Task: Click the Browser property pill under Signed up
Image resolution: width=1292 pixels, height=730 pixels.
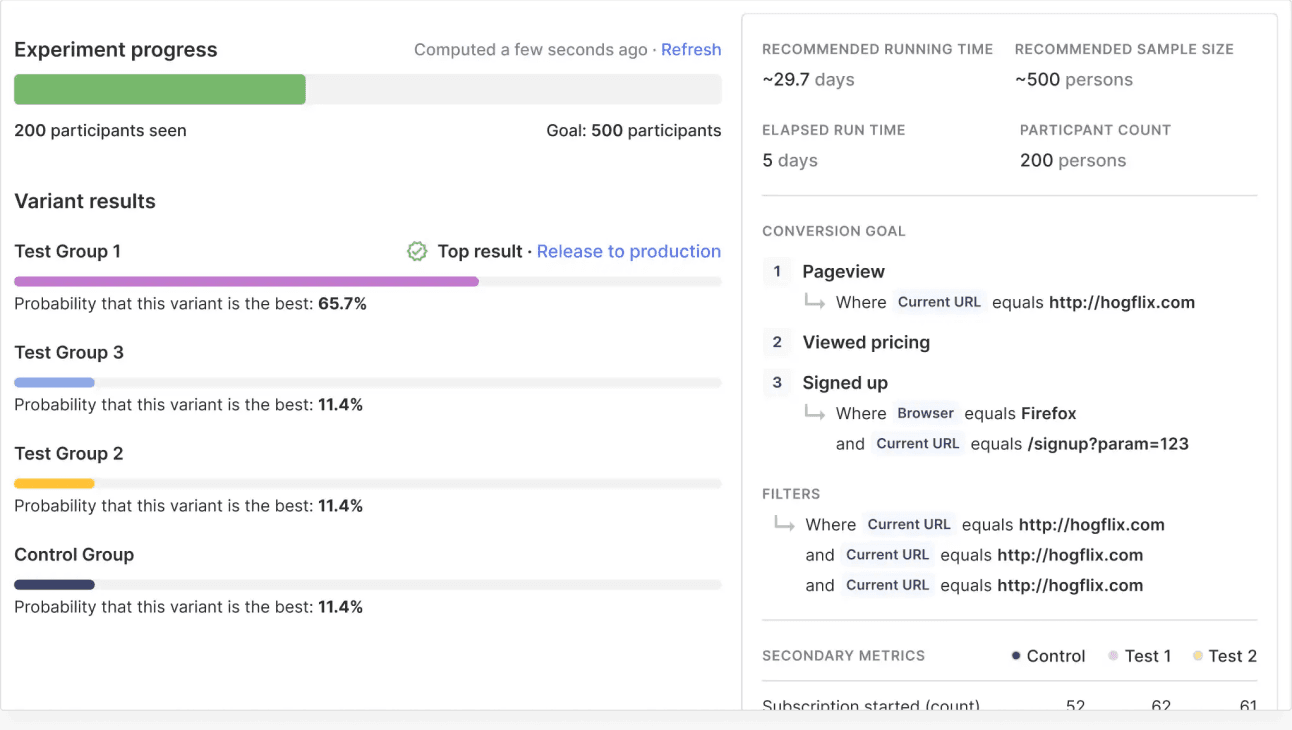Action: (x=925, y=413)
